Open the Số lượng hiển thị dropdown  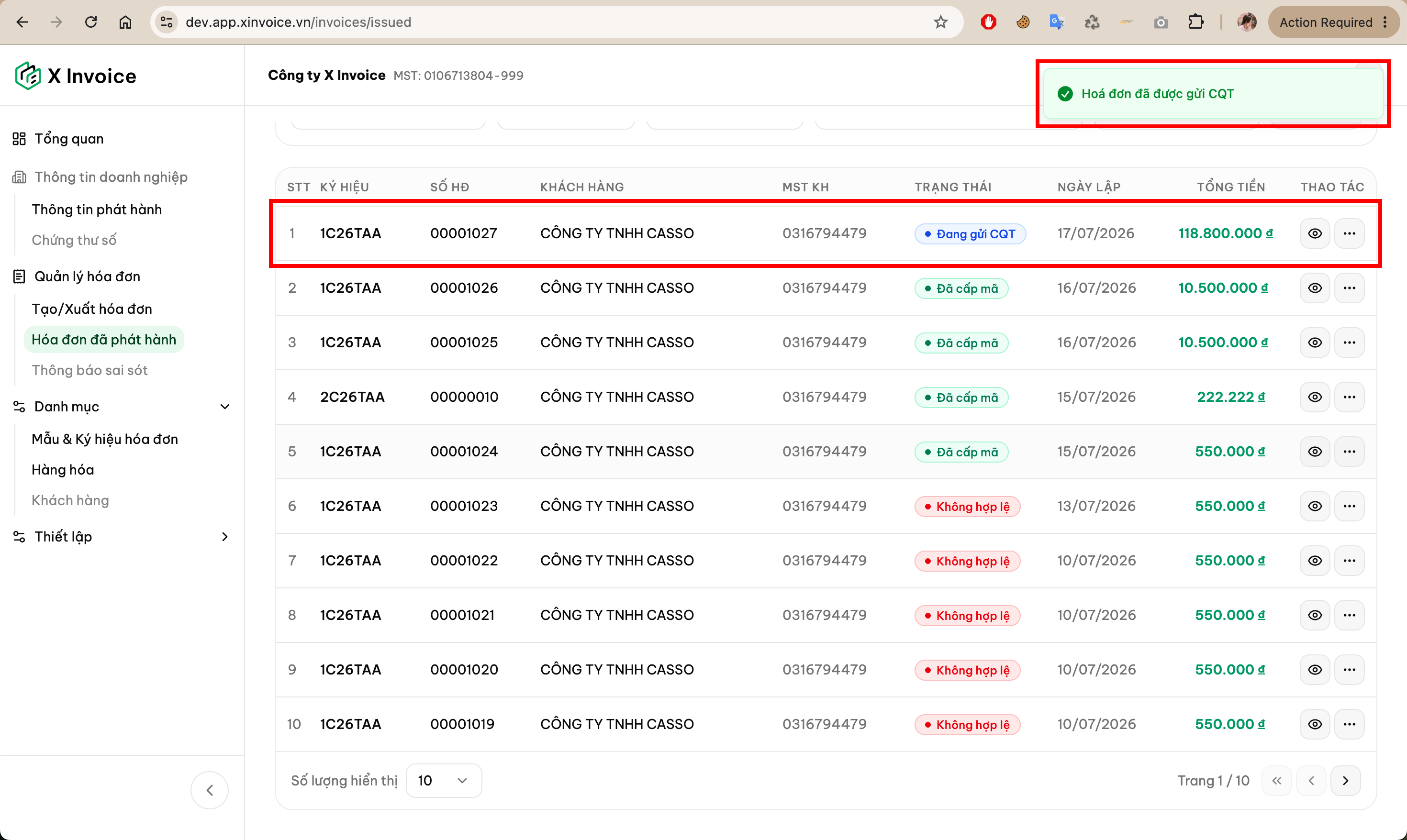click(x=444, y=781)
